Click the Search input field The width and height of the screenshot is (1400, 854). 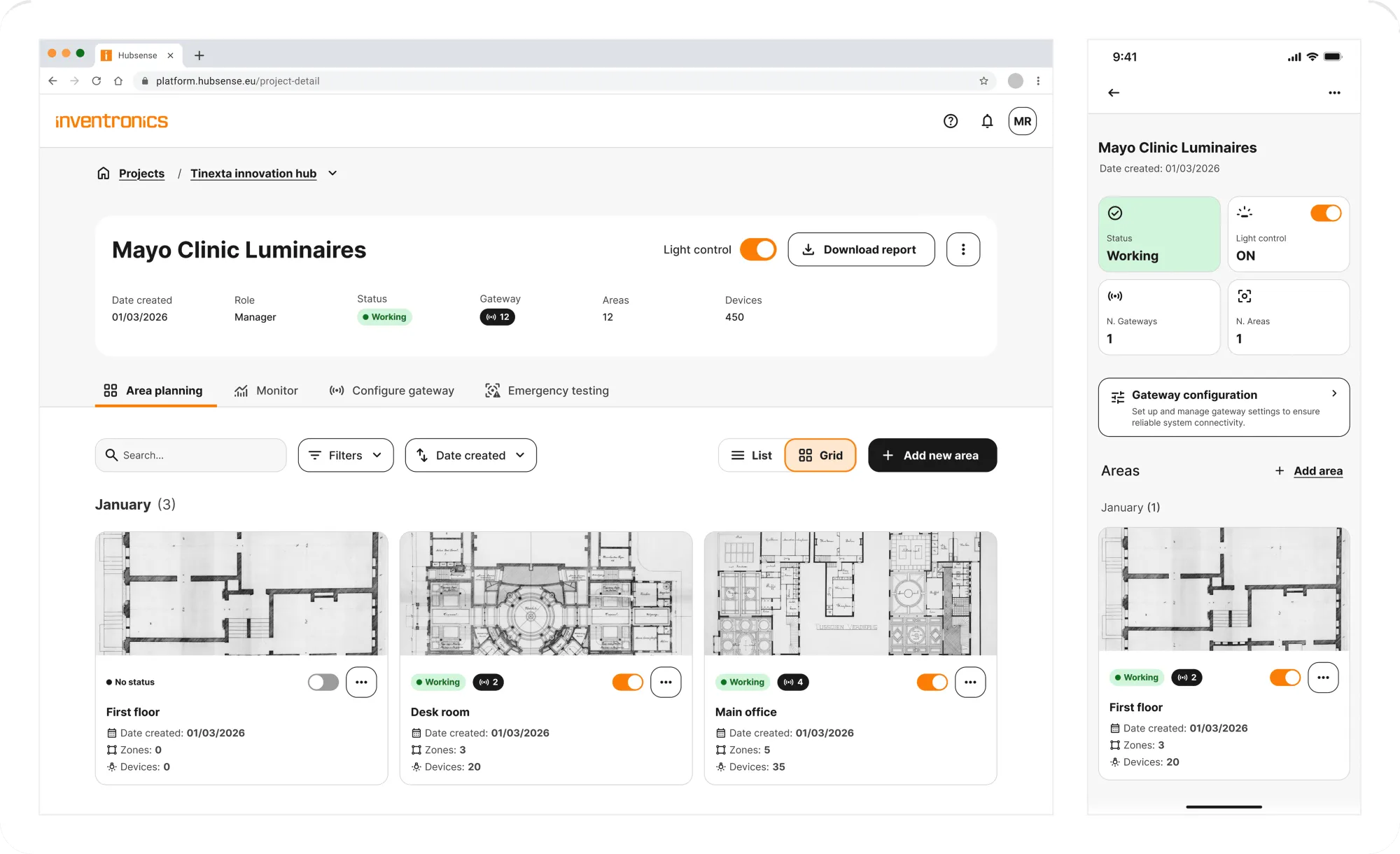coord(190,455)
